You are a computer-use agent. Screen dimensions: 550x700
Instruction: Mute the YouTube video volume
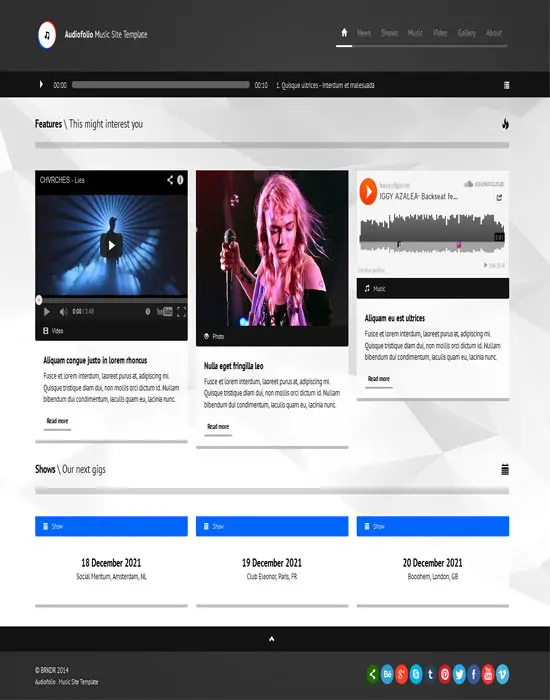[x=63, y=312]
